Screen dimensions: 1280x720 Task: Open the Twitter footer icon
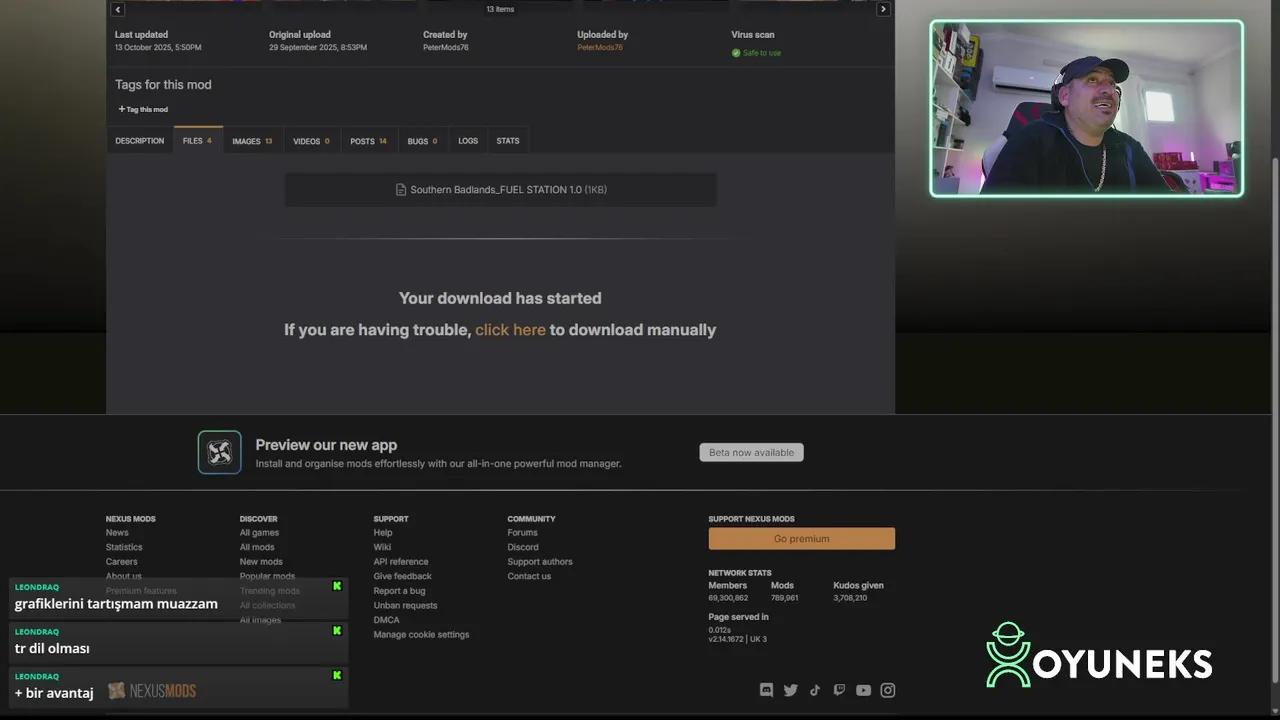(x=791, y=690)
